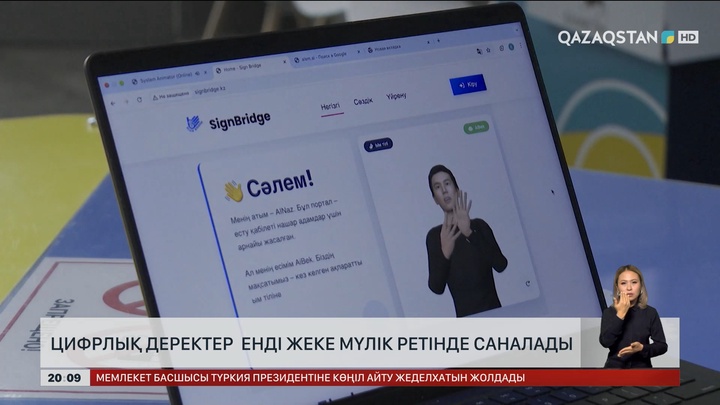720x405 pixels.
Task: Bookmark this page with the star icon
Action: coord(488,50)
